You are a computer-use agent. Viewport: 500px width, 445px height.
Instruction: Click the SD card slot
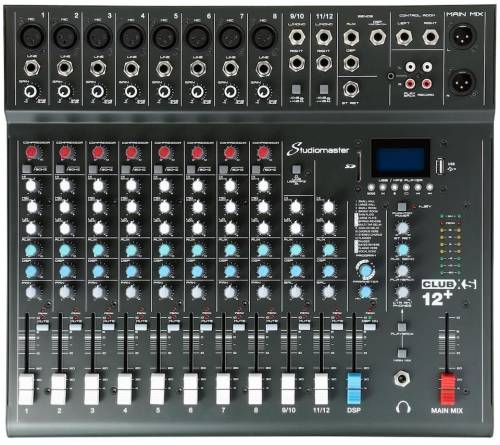point(358,166)
